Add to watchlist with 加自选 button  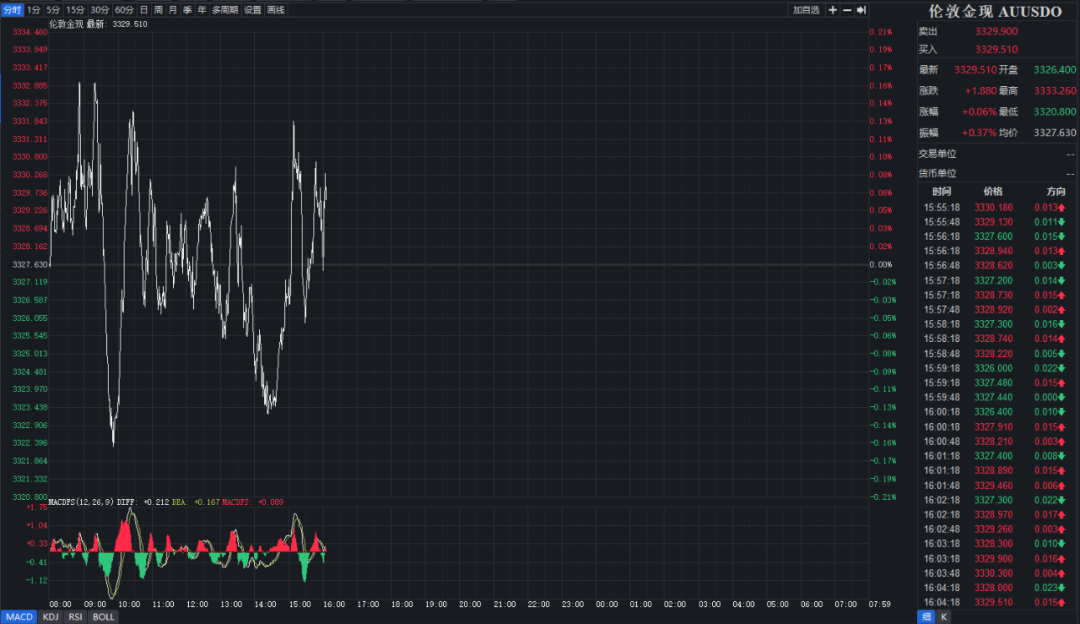click(x=805, y=10)
